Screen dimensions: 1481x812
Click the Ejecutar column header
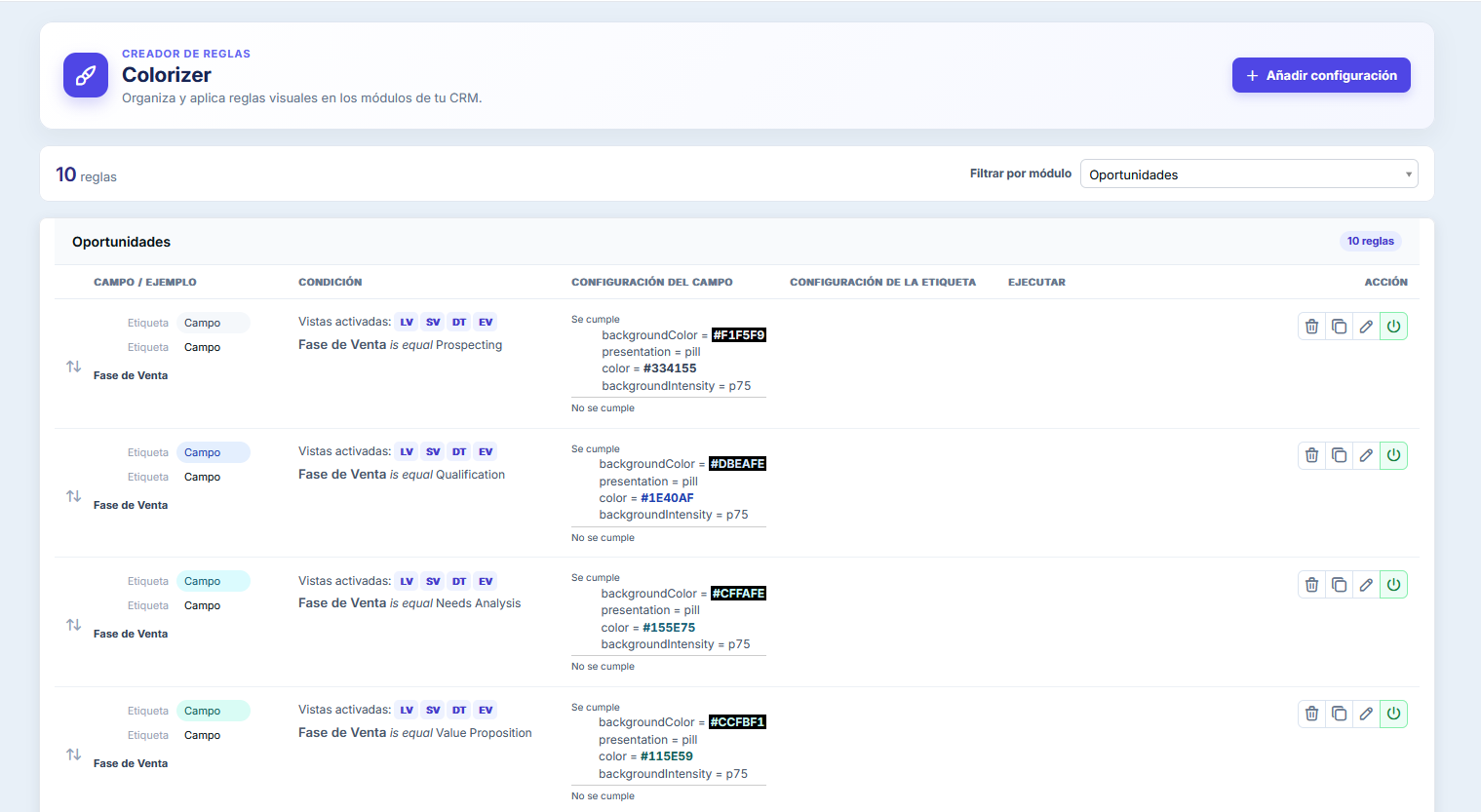pos(1036,282)
